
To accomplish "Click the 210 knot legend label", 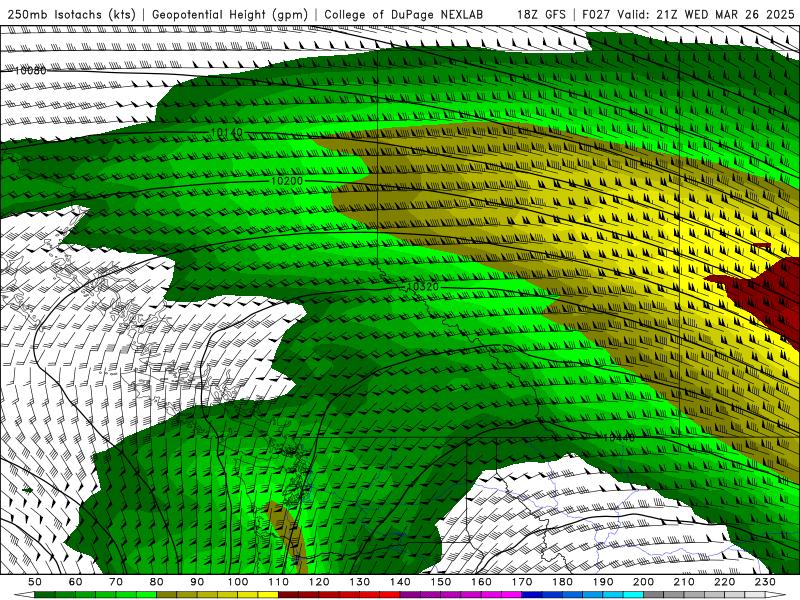I will tap(684, 582).
